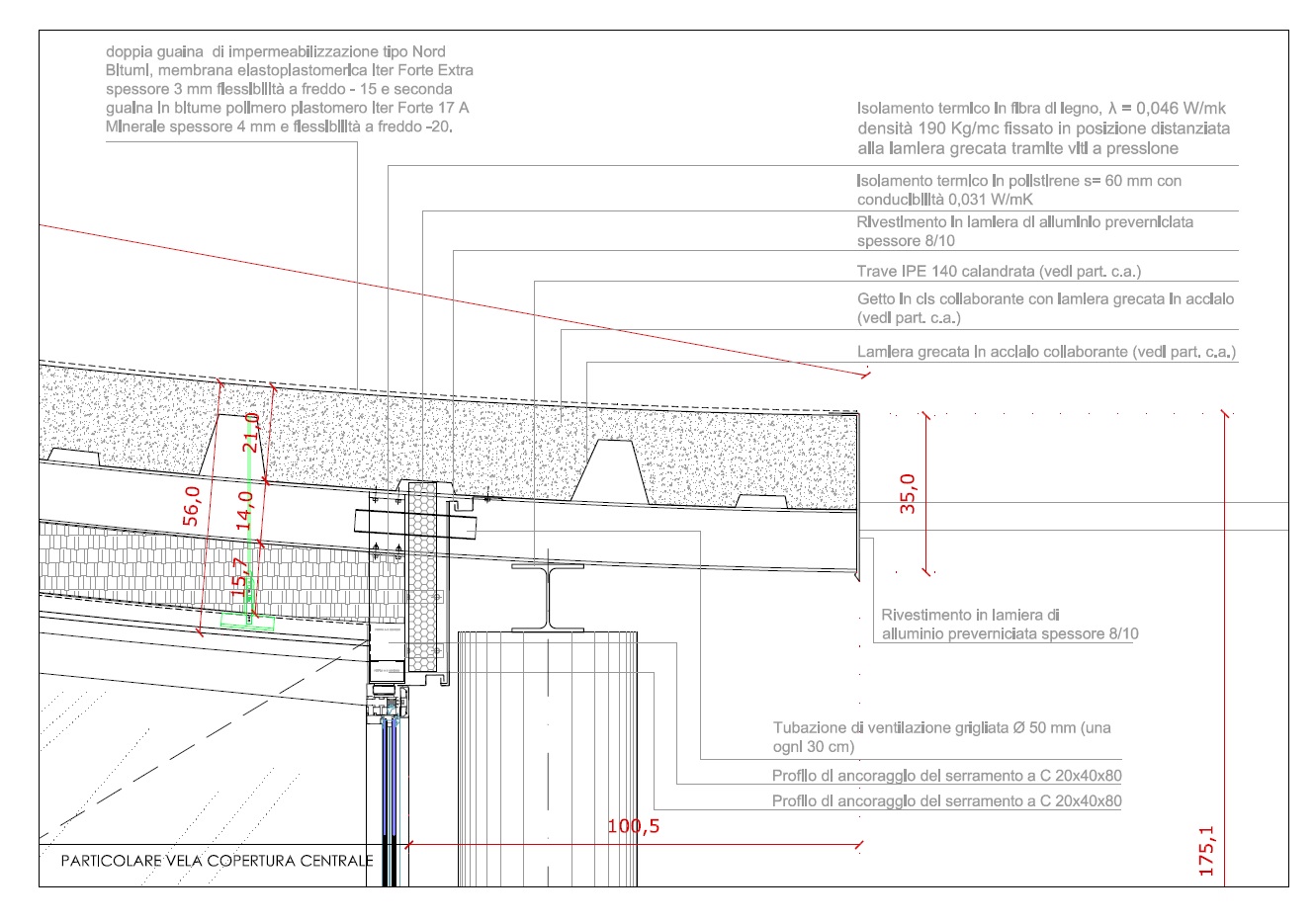
Task: Click the 'Isolamento termico in polistirene' annotation
Action: (x=1018, y=190)
